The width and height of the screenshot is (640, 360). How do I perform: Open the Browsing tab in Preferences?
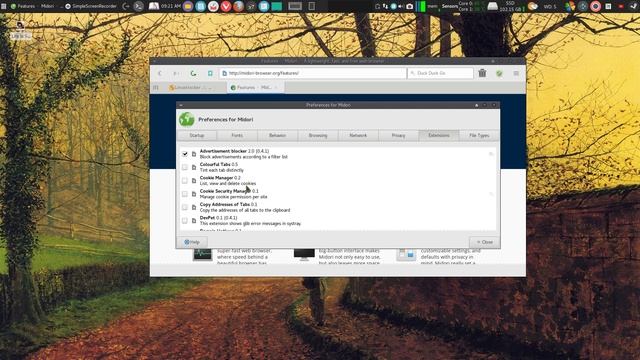(318, 136)
